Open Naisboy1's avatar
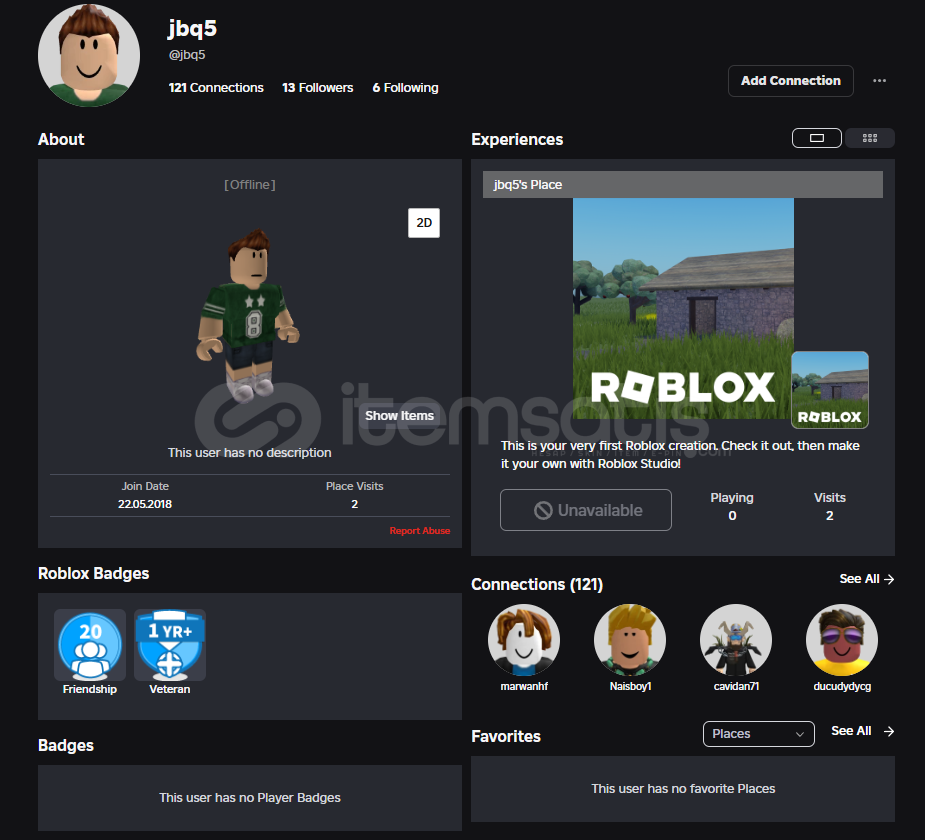 tap(630, 639)
